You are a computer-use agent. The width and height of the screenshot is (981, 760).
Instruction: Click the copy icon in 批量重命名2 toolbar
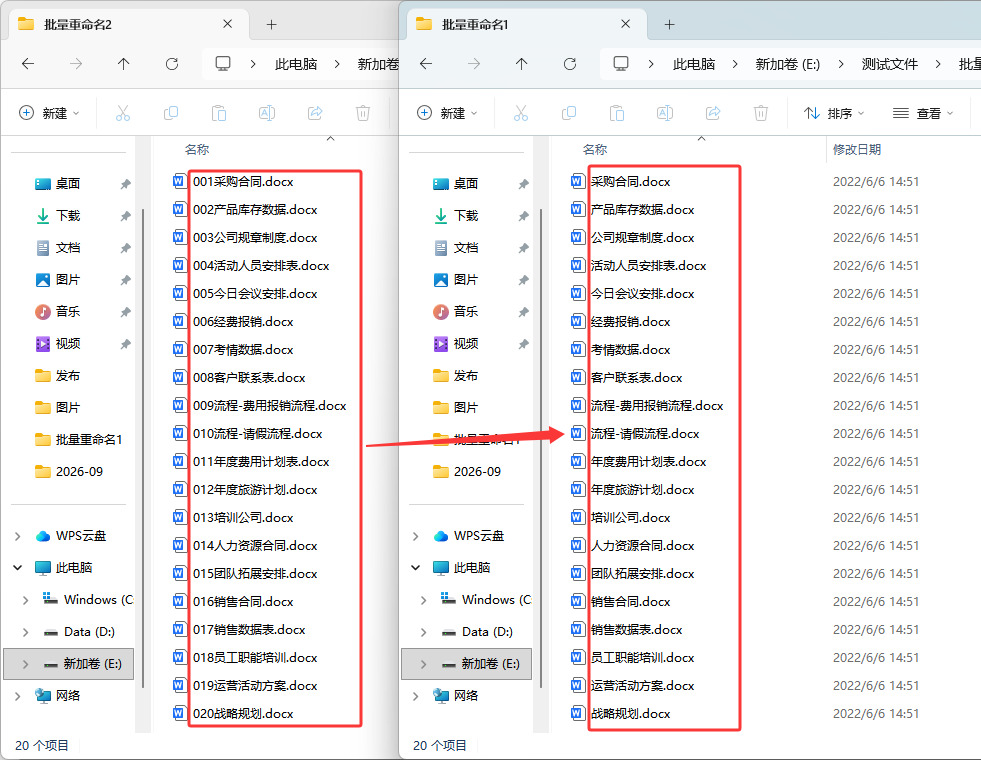[171, 113]
